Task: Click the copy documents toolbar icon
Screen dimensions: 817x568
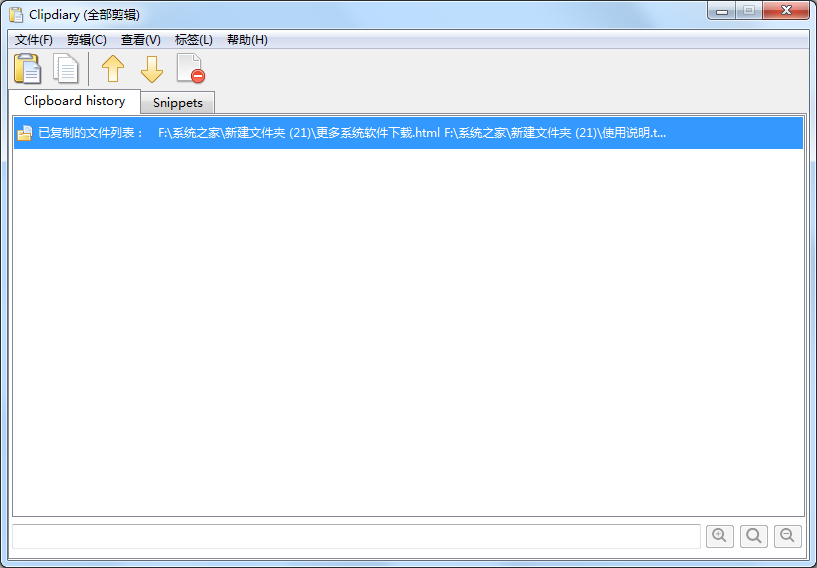Action: coord(66,69)
